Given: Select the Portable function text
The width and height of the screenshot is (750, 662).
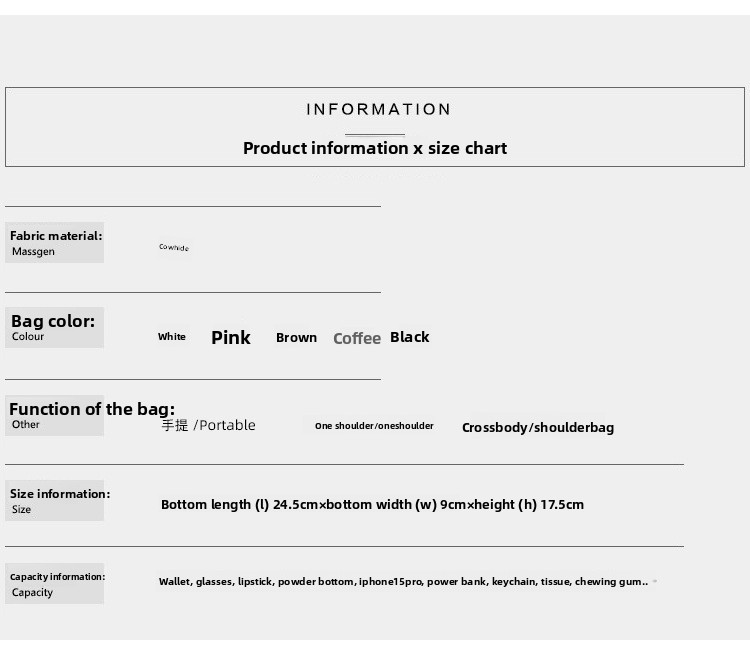Looking at the screenshot, I should point(209,425).
